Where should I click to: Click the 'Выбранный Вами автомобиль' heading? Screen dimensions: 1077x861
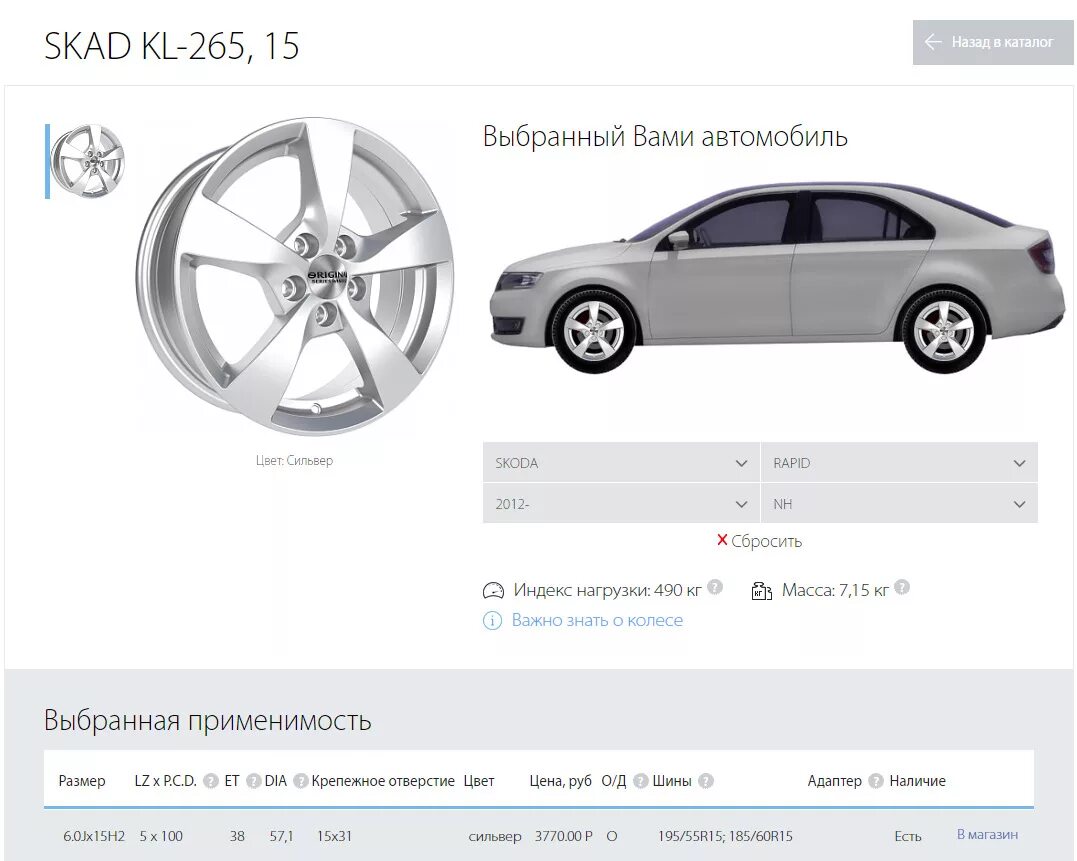click(665, 137)
